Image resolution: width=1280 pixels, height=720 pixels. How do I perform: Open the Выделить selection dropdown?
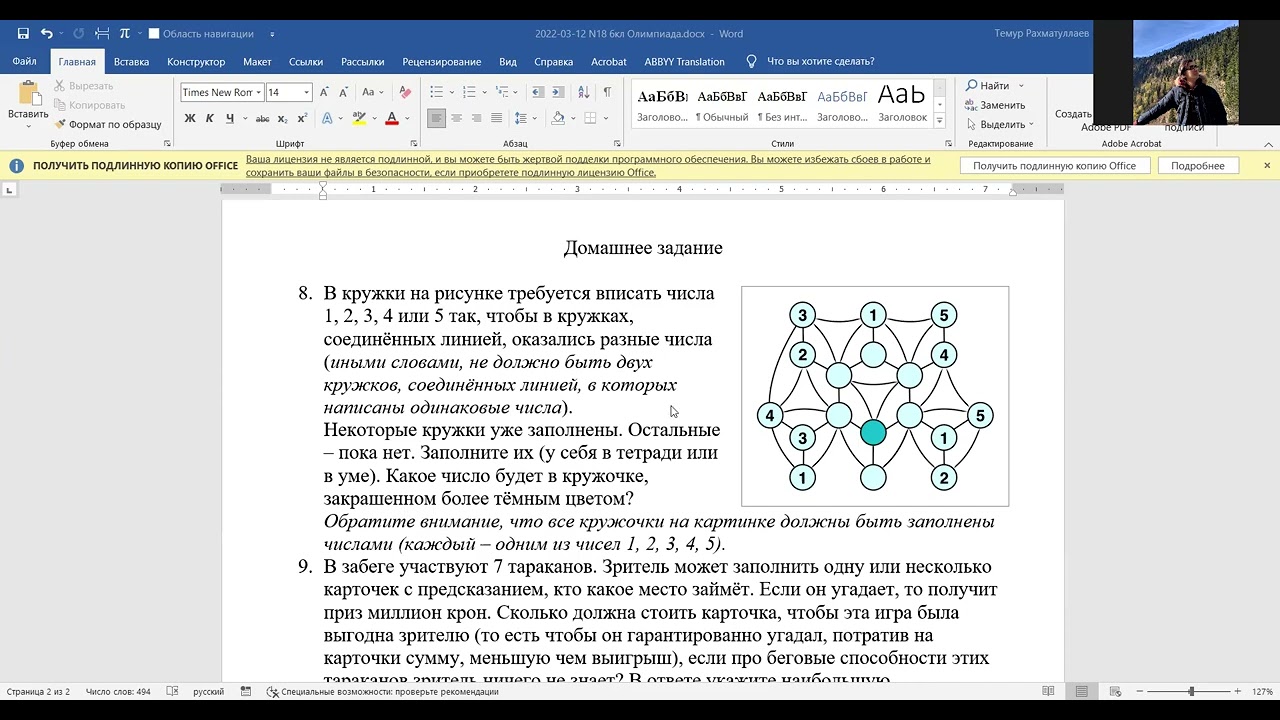coord(1000,124)
